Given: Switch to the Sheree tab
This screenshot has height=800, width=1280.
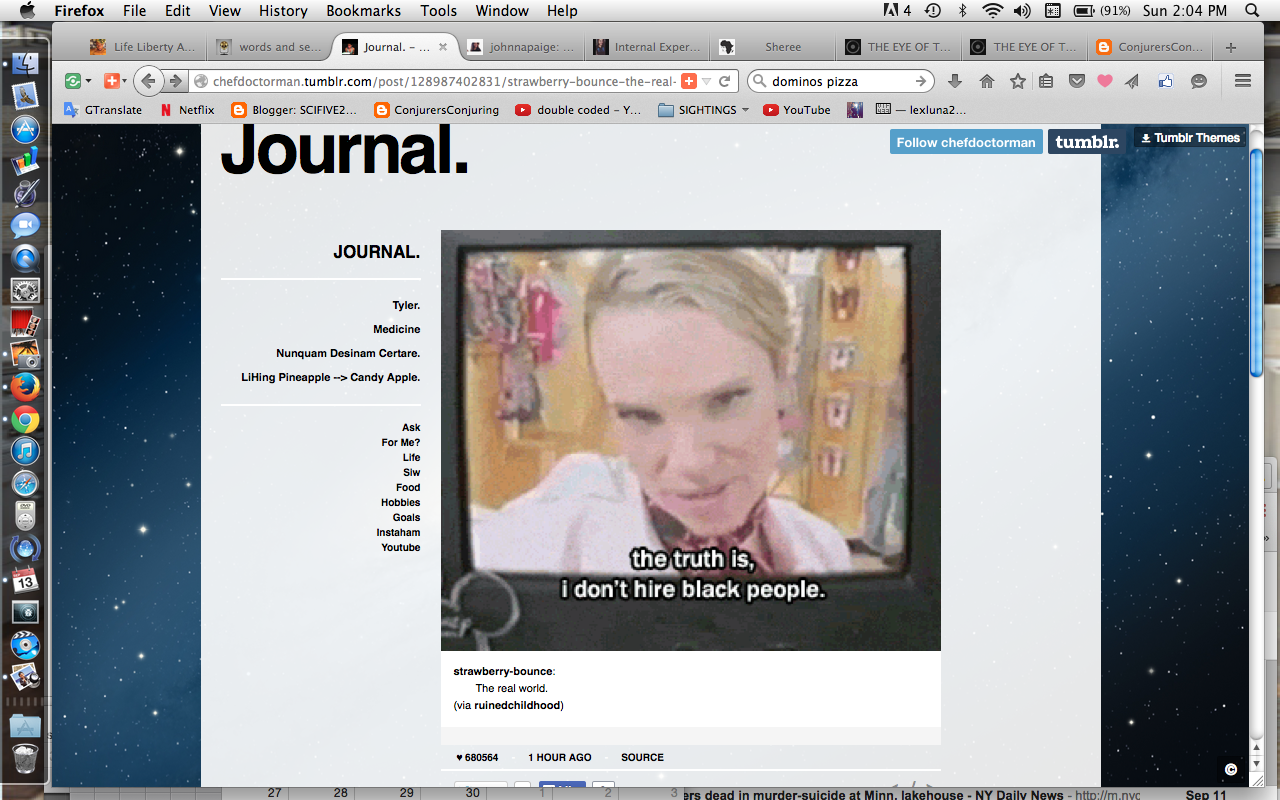Looking at the screenshot, I should (772, 47).
